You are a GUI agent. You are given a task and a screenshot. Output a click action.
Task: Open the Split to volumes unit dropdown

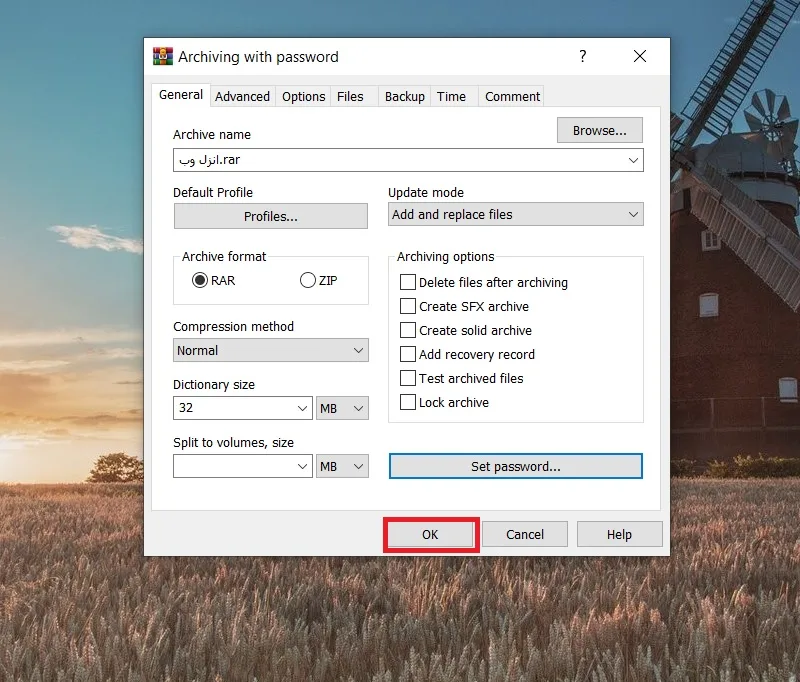(342, 466)
